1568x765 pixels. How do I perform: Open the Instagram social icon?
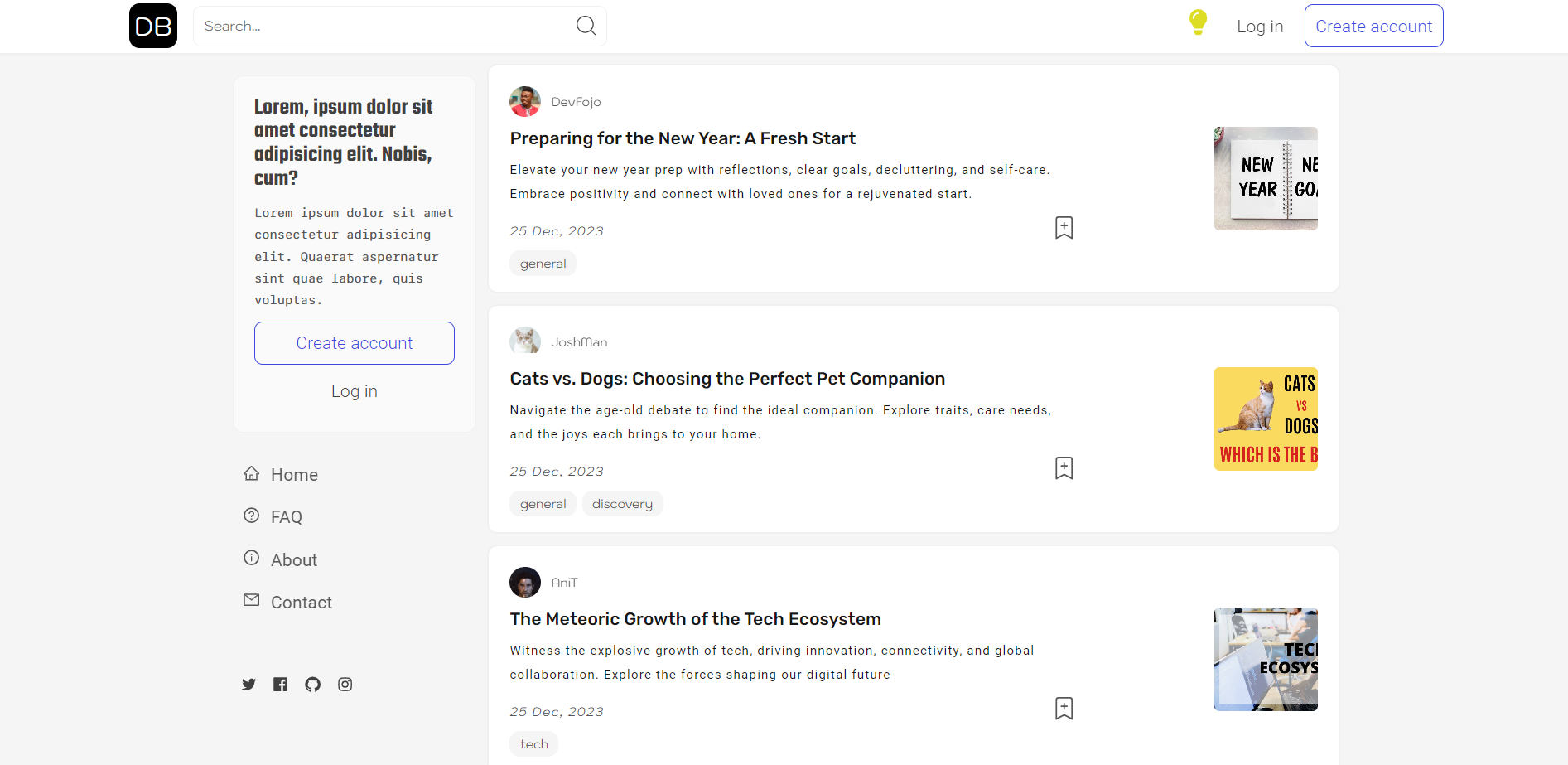tap(345, 684)
